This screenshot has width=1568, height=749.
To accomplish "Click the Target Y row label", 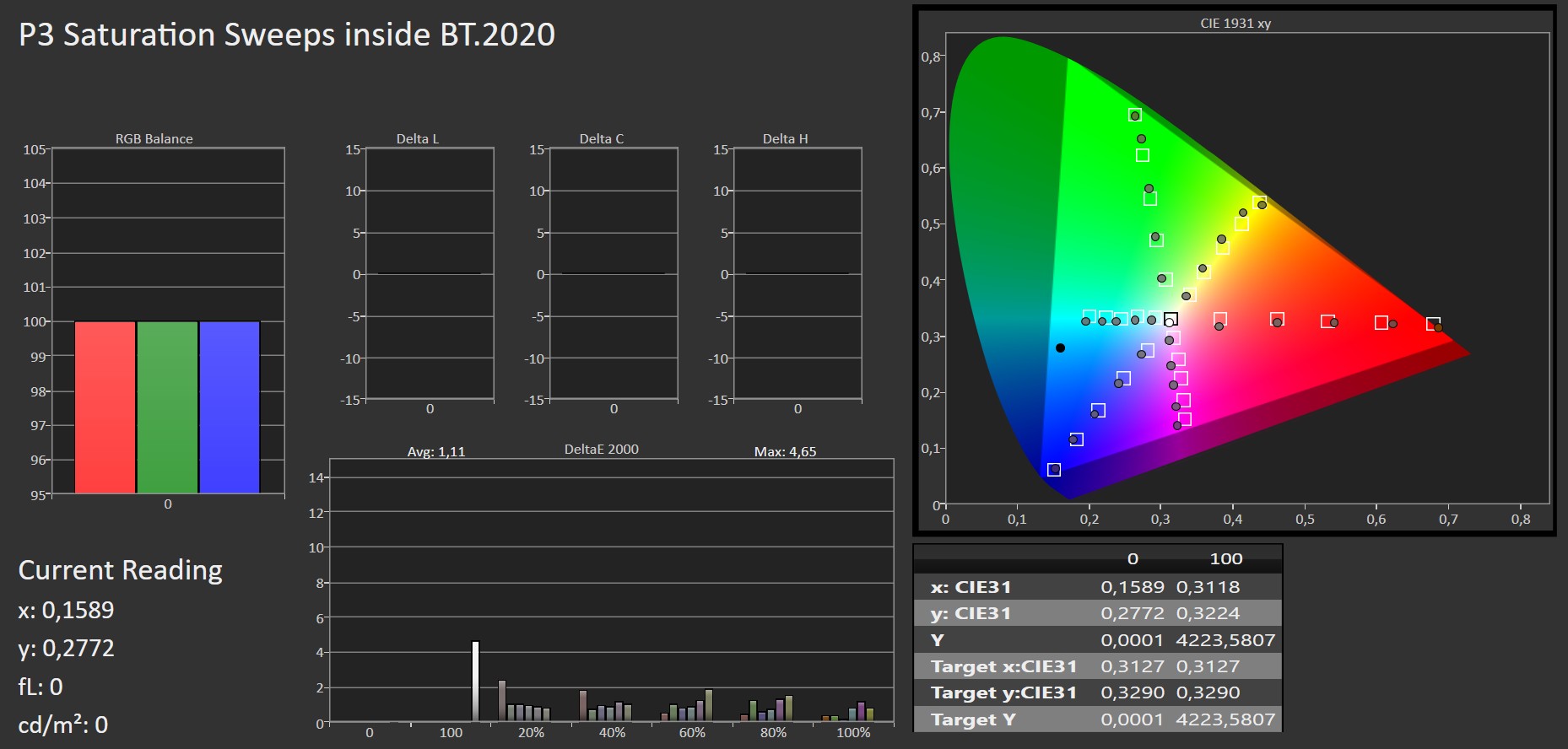I will point(973,719).
